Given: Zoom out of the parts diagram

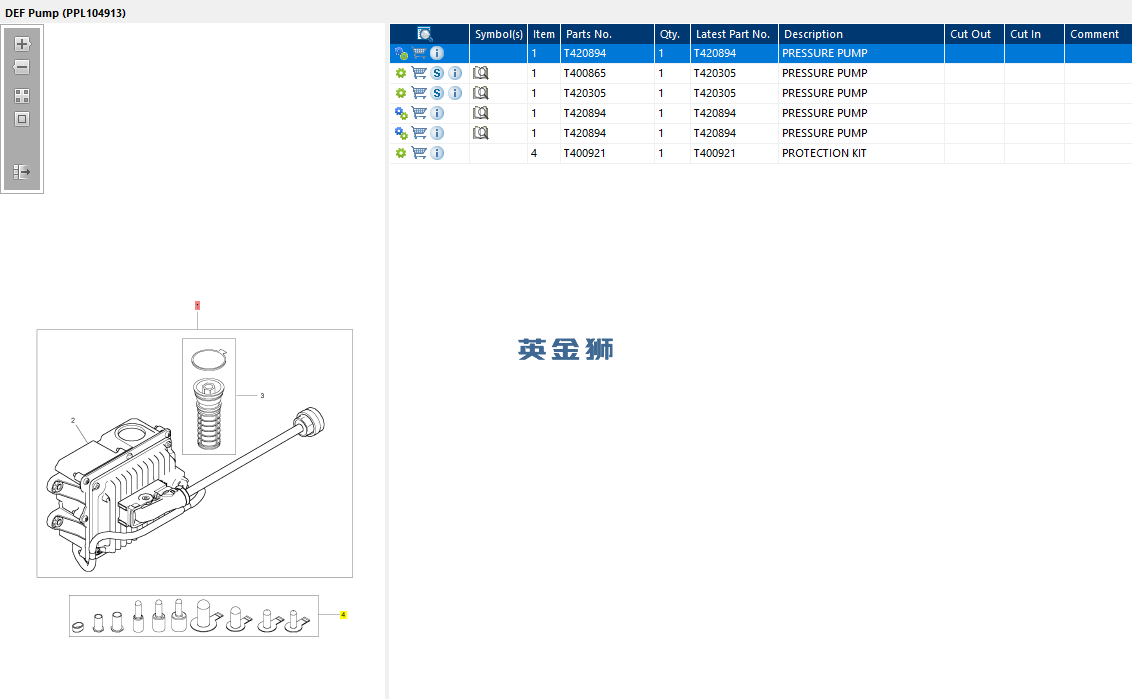Looking at the screenshot, I should [x=22, y=67].
